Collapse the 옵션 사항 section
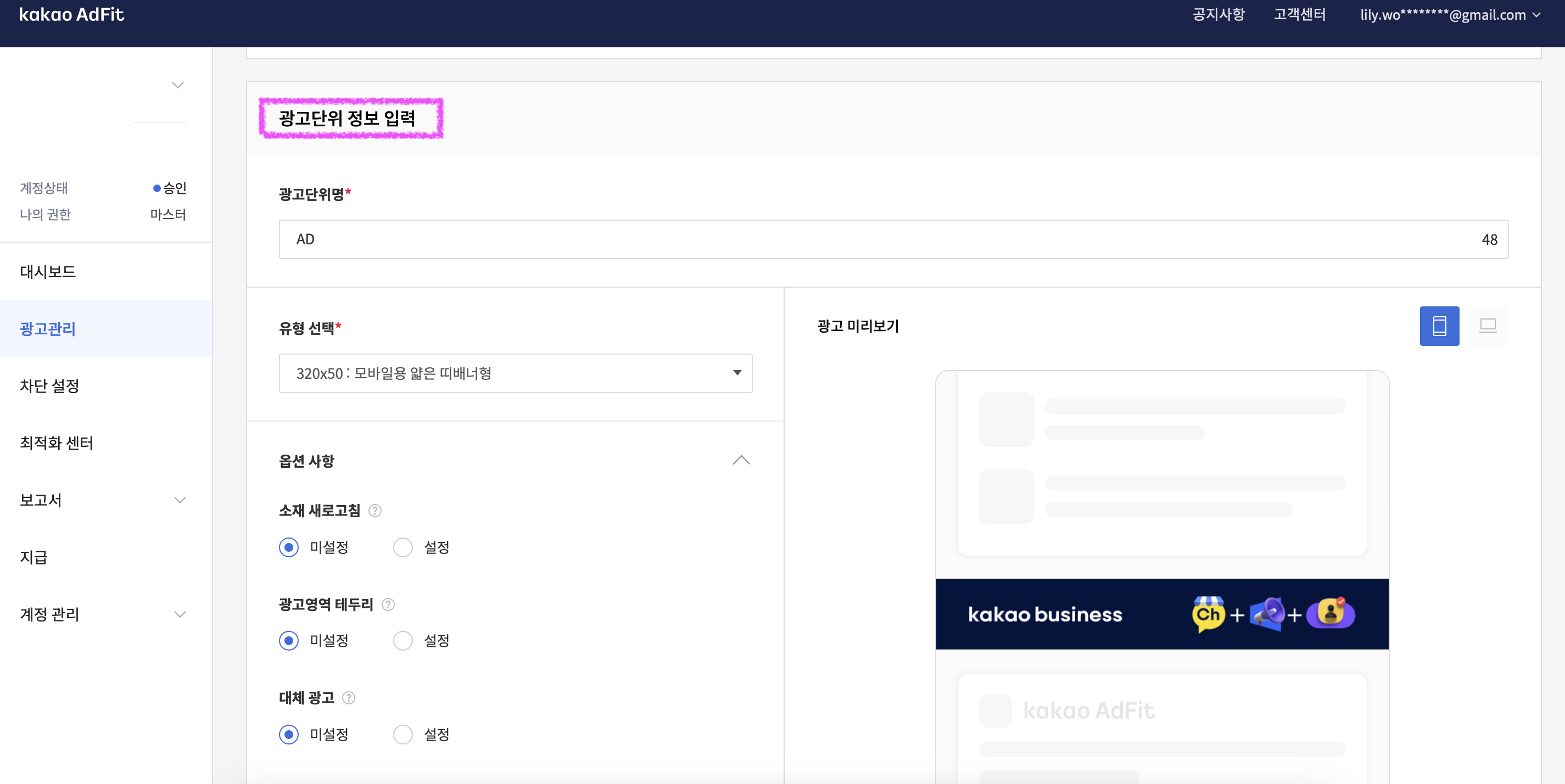Image resolution: width=1565 pixels, height=784 pixels. coord(741,460)
